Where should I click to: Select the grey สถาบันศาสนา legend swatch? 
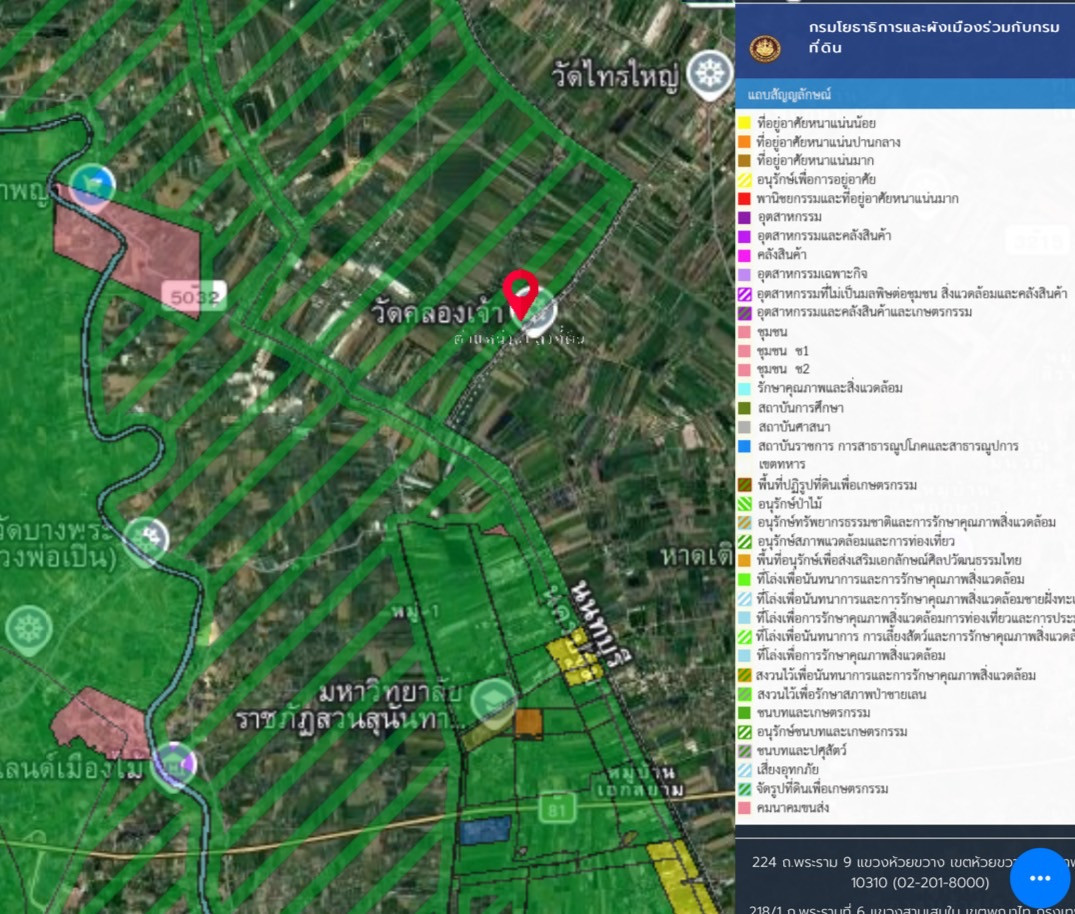coord(744,426)
